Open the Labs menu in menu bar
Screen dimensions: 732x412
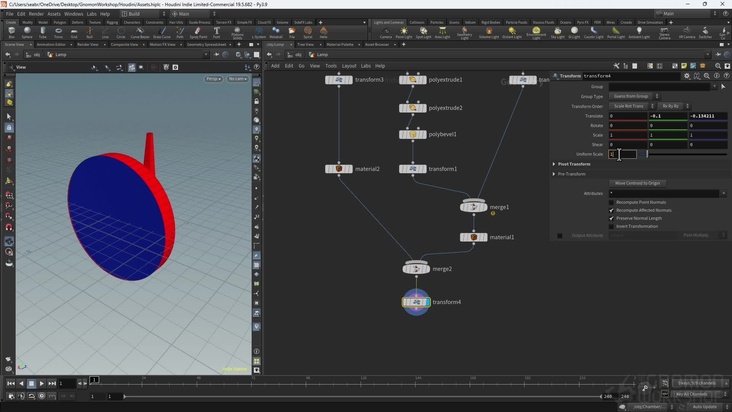coord(92,14)
